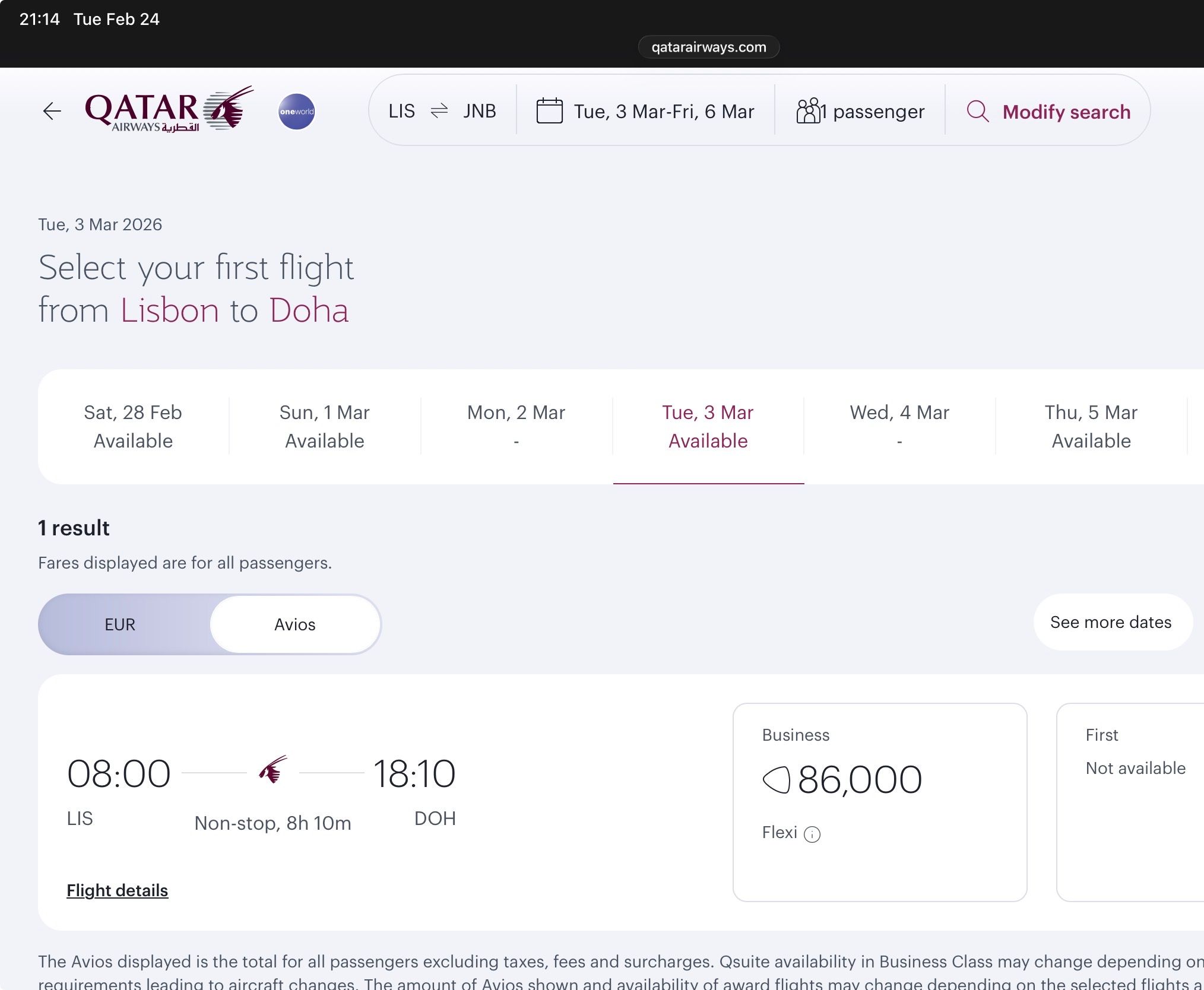Open the Tue, 3 Mar-Fri, 6 Mar date picker
The height and width of the screenshot is (990, 1204).
645,111
